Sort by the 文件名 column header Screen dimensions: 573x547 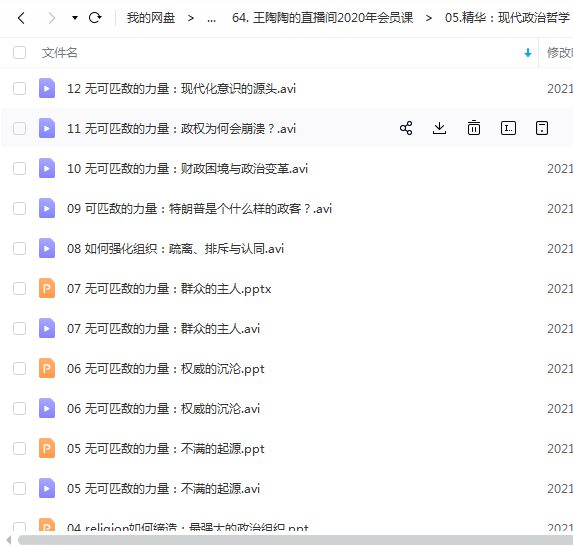[x=59, y=53]
